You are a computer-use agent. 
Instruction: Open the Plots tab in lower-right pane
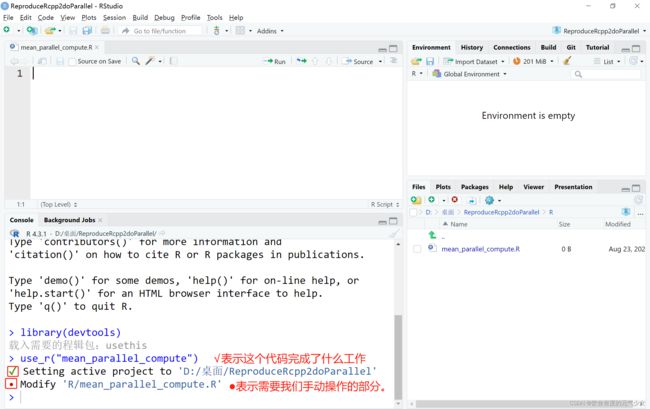point(443,187)
